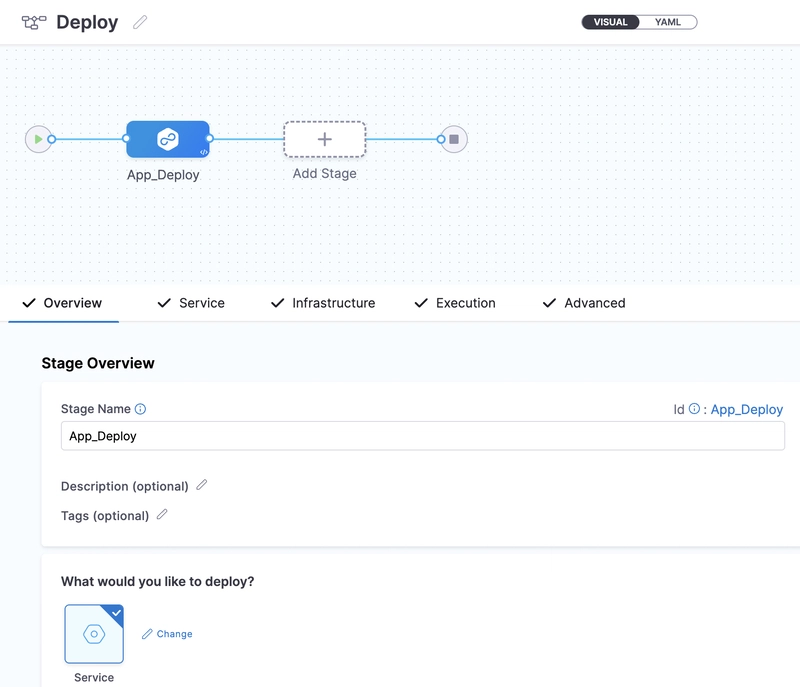Click the Stage Name info icon
The width and height of the screenshot is (800, 687).
click(140, 409)
